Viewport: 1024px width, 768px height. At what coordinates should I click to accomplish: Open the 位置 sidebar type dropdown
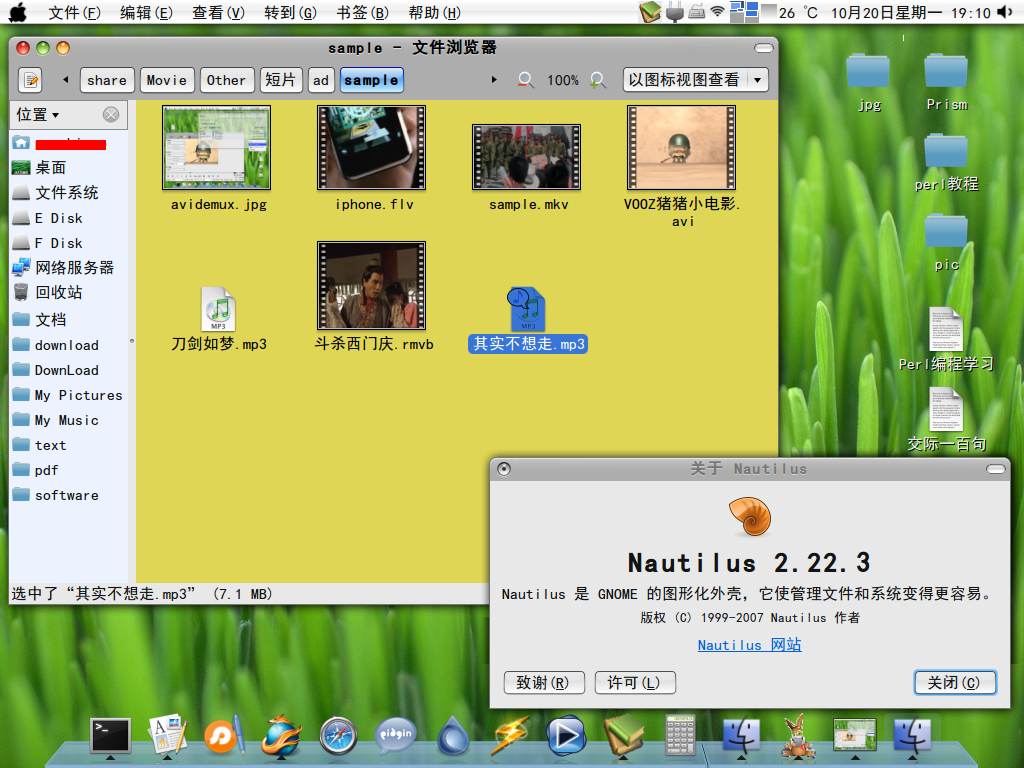[38, 114]
